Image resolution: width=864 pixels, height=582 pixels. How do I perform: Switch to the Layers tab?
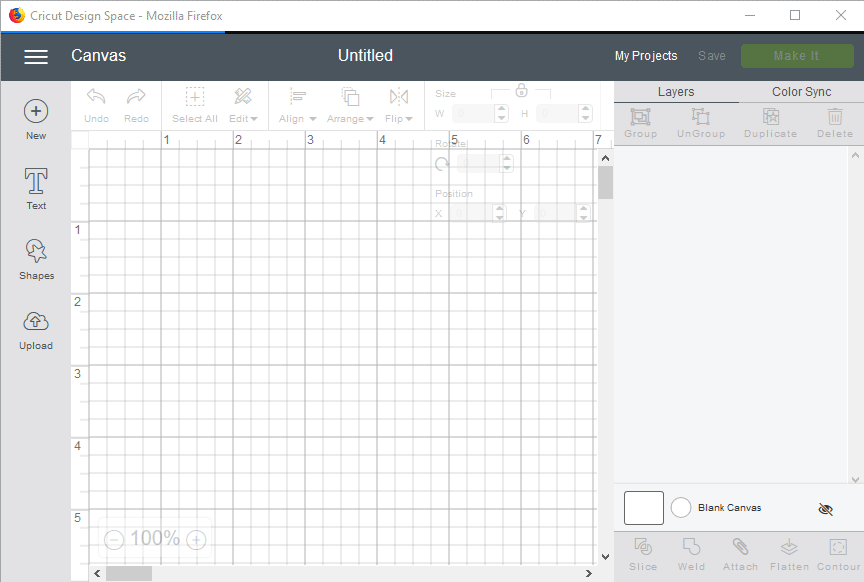click(676, 92)
